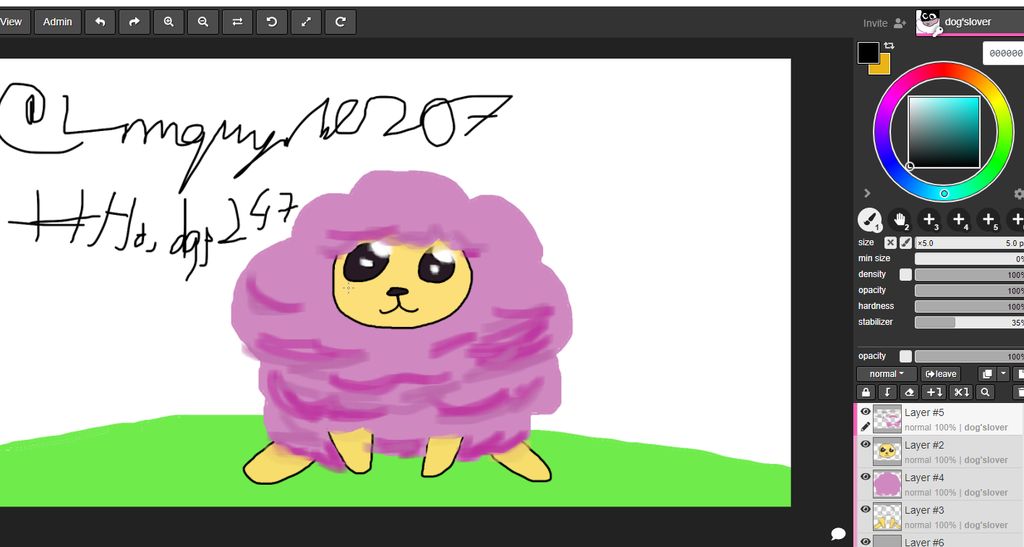This screenshot has height=547, width=1024.
Task: Rotate view counter-clockwise in toolbar
Action: point(272,22)
